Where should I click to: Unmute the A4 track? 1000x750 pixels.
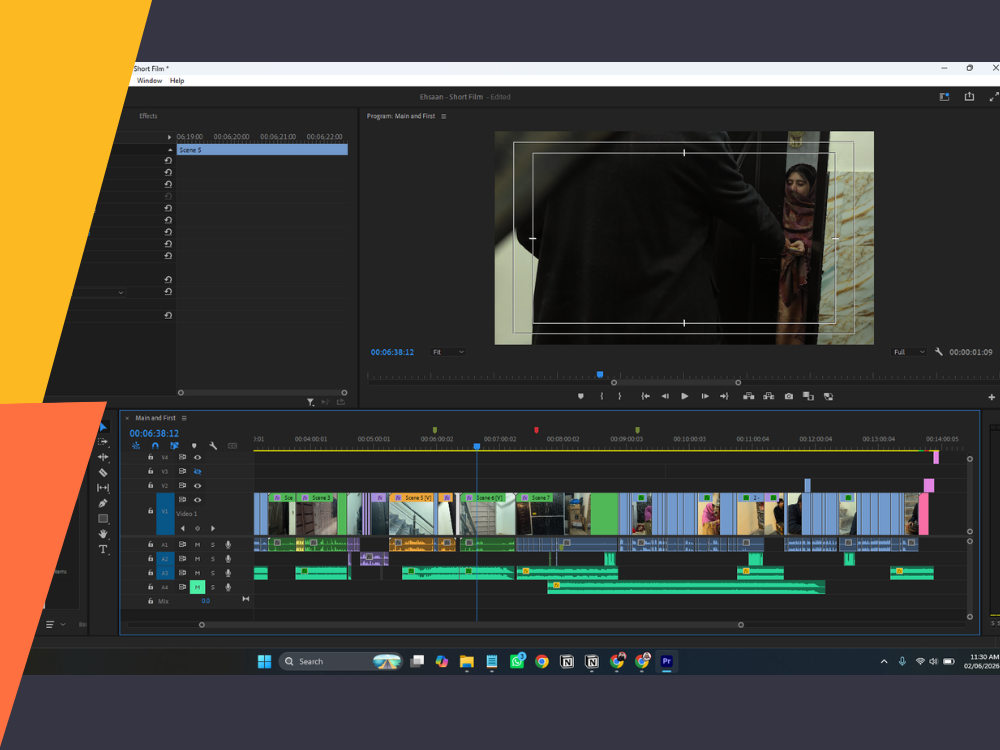point(198,587)
